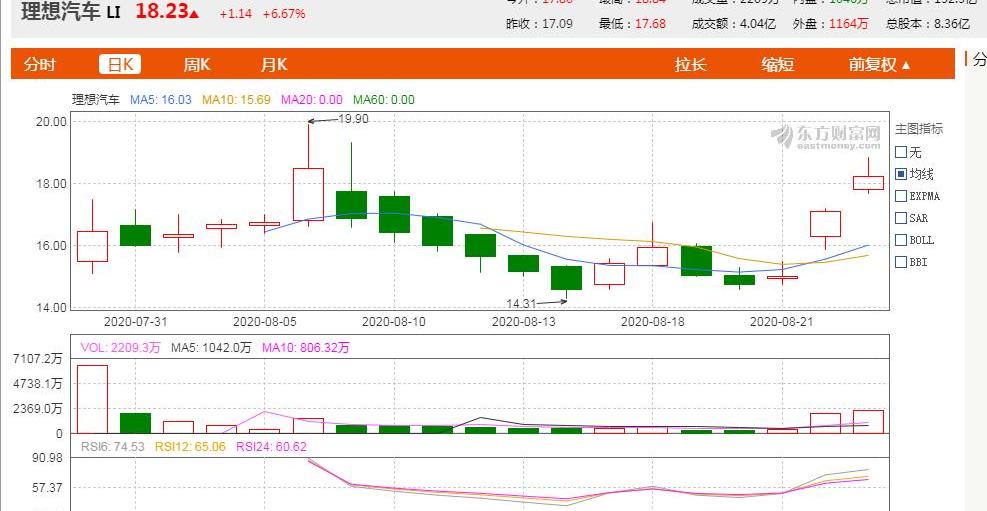Image resolution: width=987 pixels, height=511 pixels.
Task: Click the 2020-08-05 date axis label
Action: tap(264, 321)
